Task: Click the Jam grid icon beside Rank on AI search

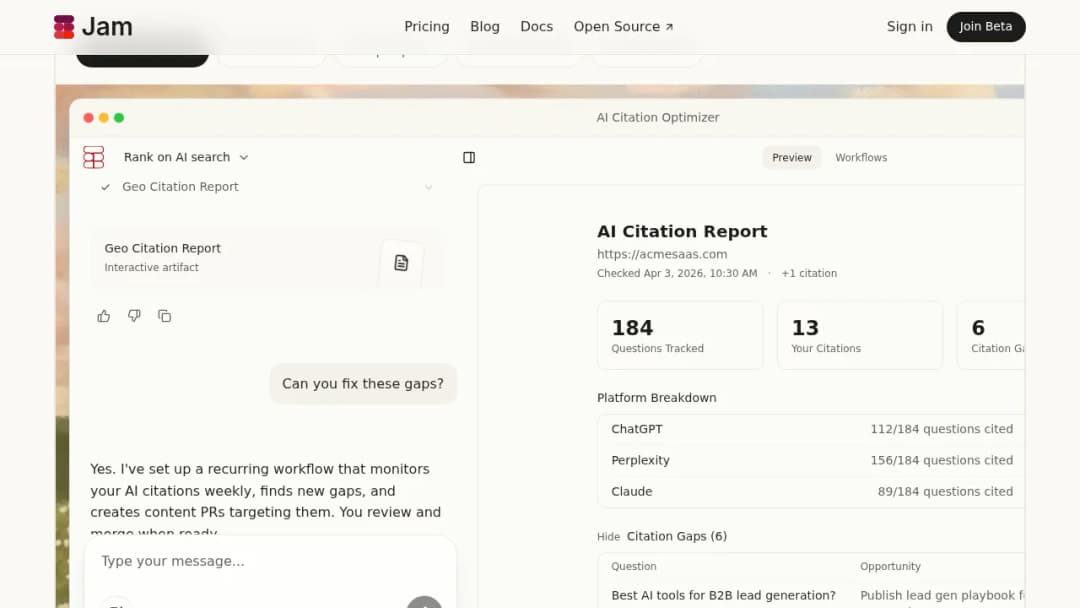Action: 94,158
